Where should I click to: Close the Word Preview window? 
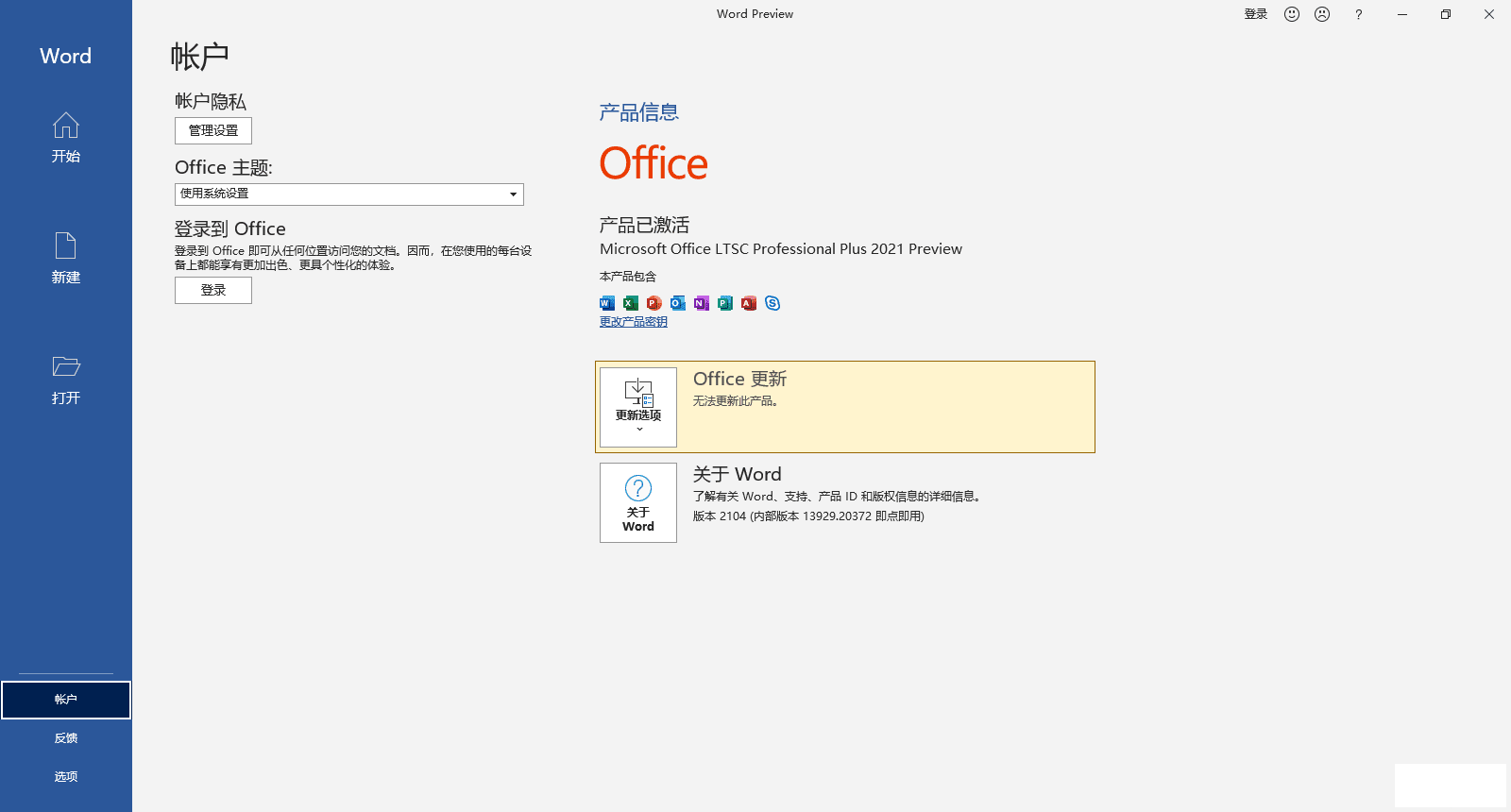(x=1489, y=14)
